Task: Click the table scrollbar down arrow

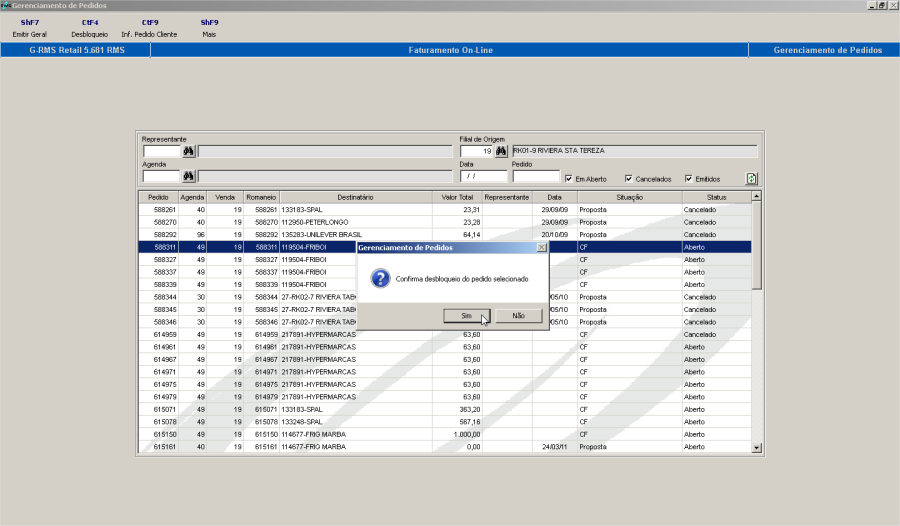Action: [757, 448]
